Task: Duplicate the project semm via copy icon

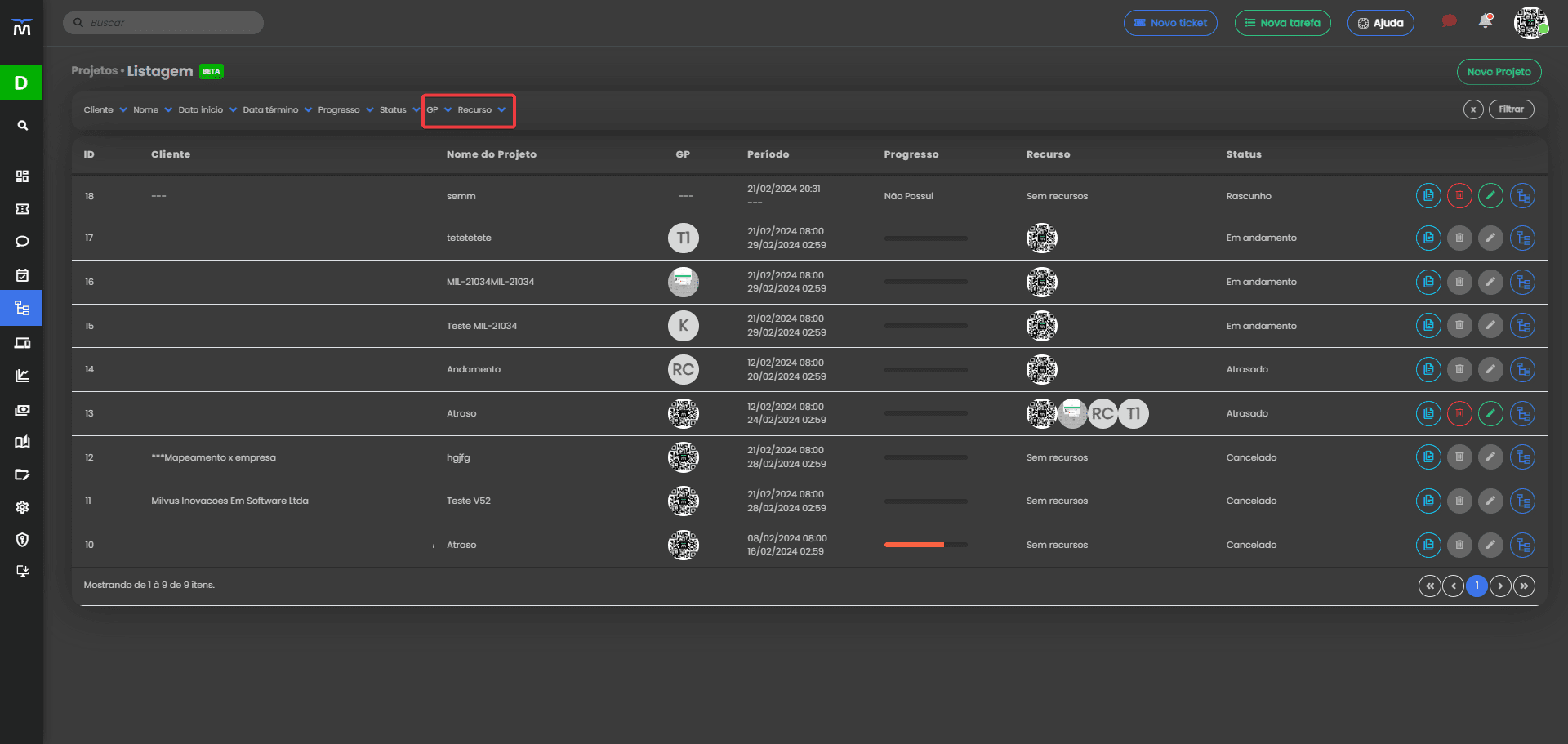Action: pyautogui.click(x=1428, y=196)
